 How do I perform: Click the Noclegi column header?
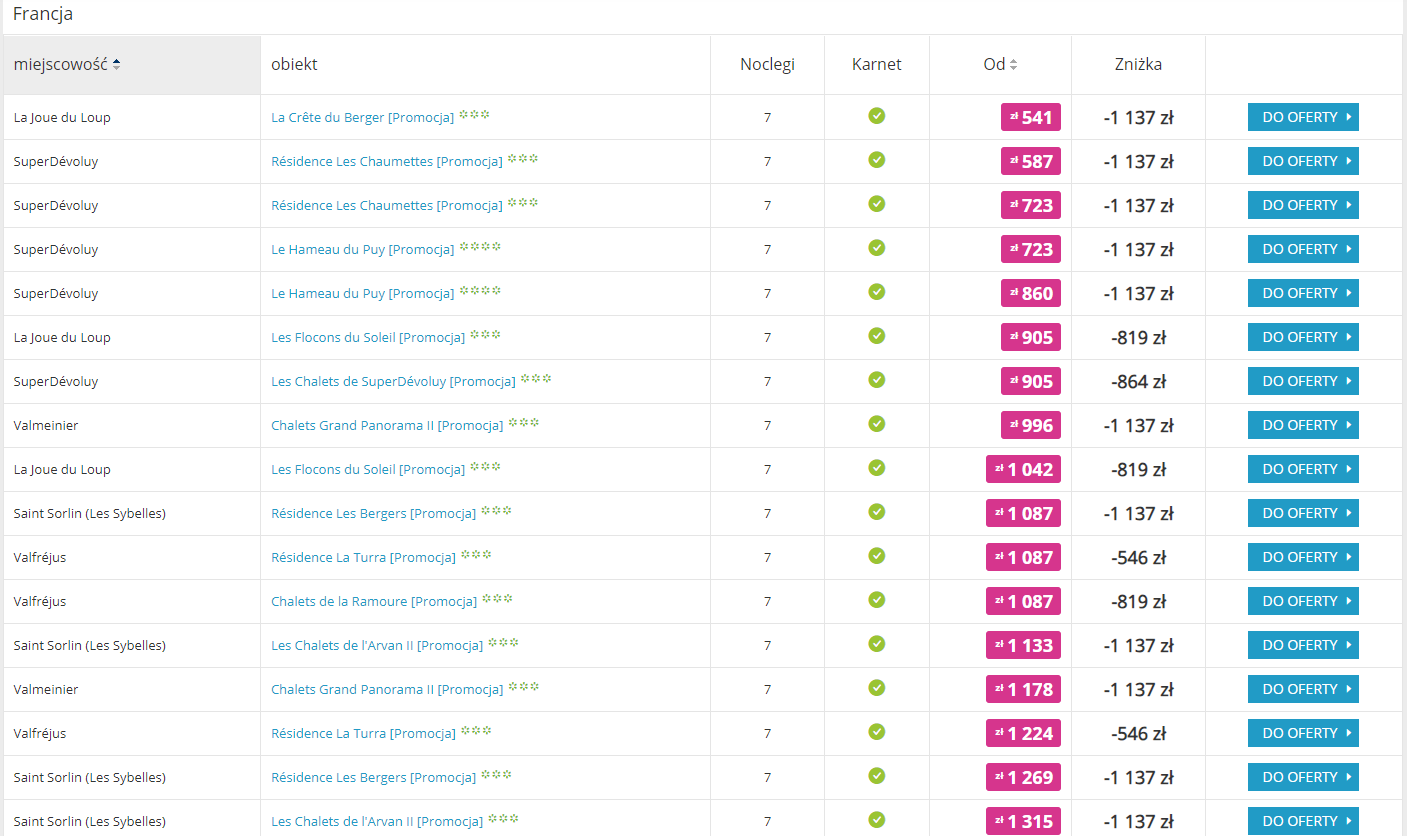(x=767, y=65)
